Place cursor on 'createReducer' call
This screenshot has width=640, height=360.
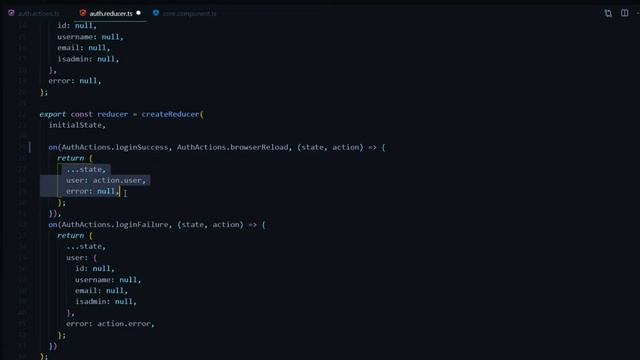click(170, 114)
